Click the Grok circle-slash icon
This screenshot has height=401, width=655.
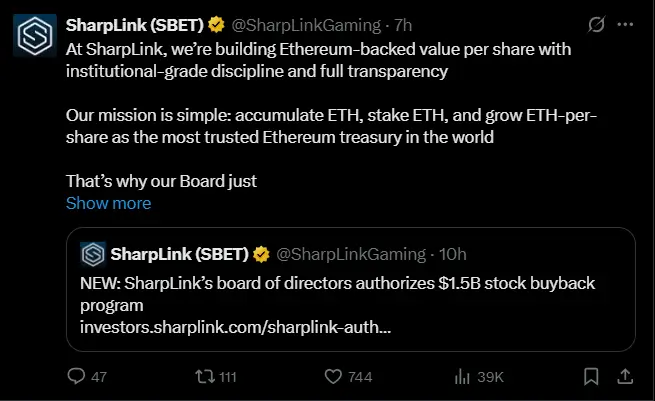tap(596, 24)
